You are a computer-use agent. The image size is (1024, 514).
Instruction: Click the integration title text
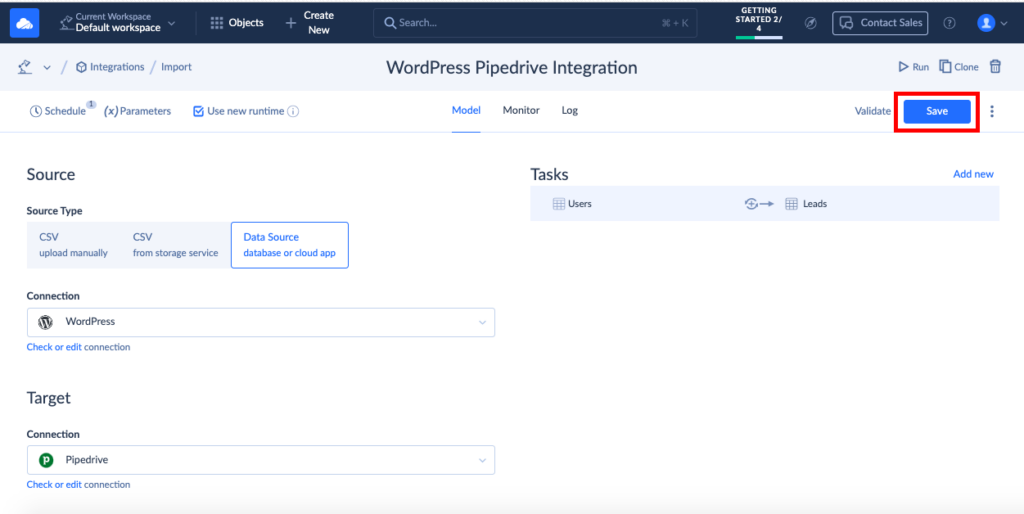tap(511, 67)
